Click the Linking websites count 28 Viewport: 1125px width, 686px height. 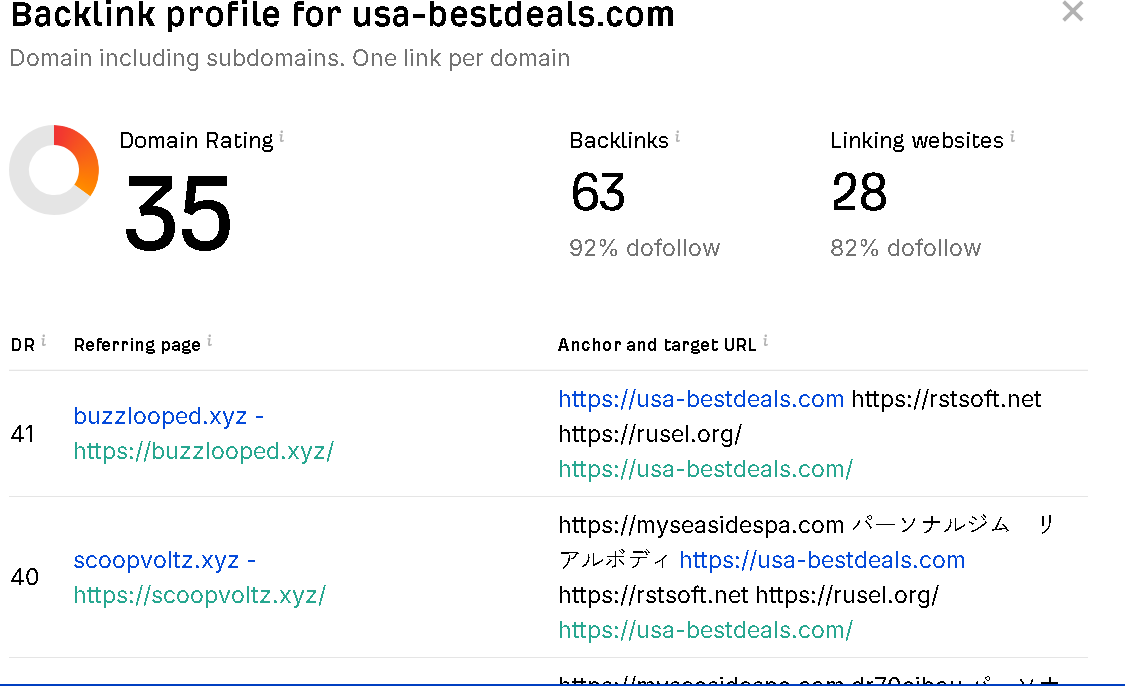859,192
